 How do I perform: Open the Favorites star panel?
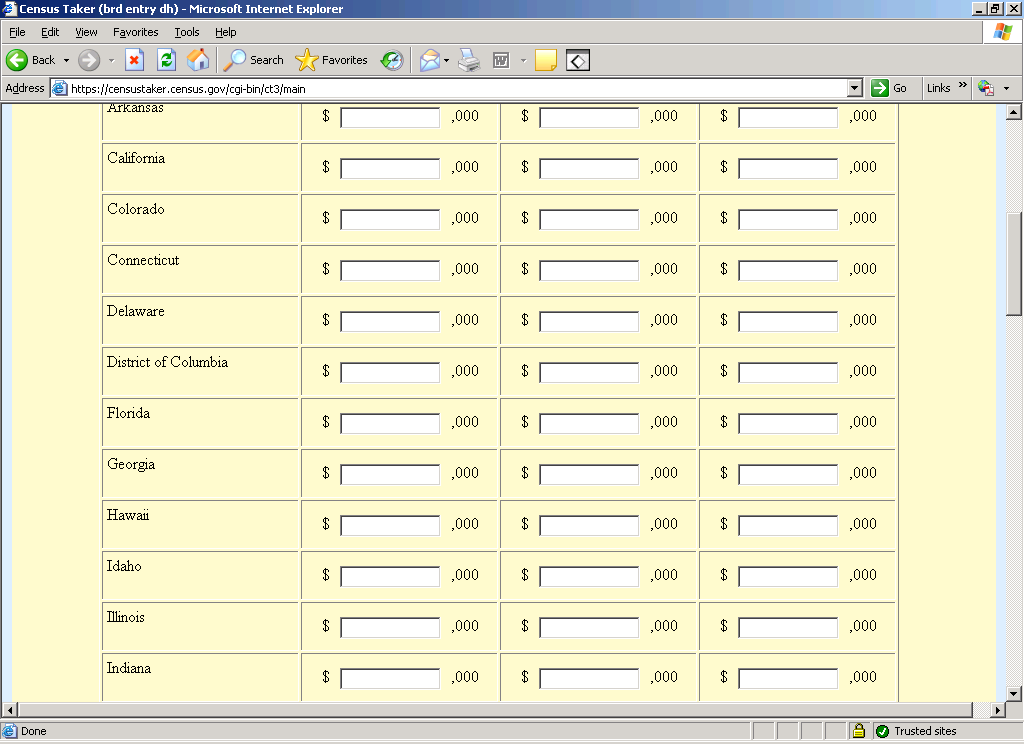click(332, 60)
